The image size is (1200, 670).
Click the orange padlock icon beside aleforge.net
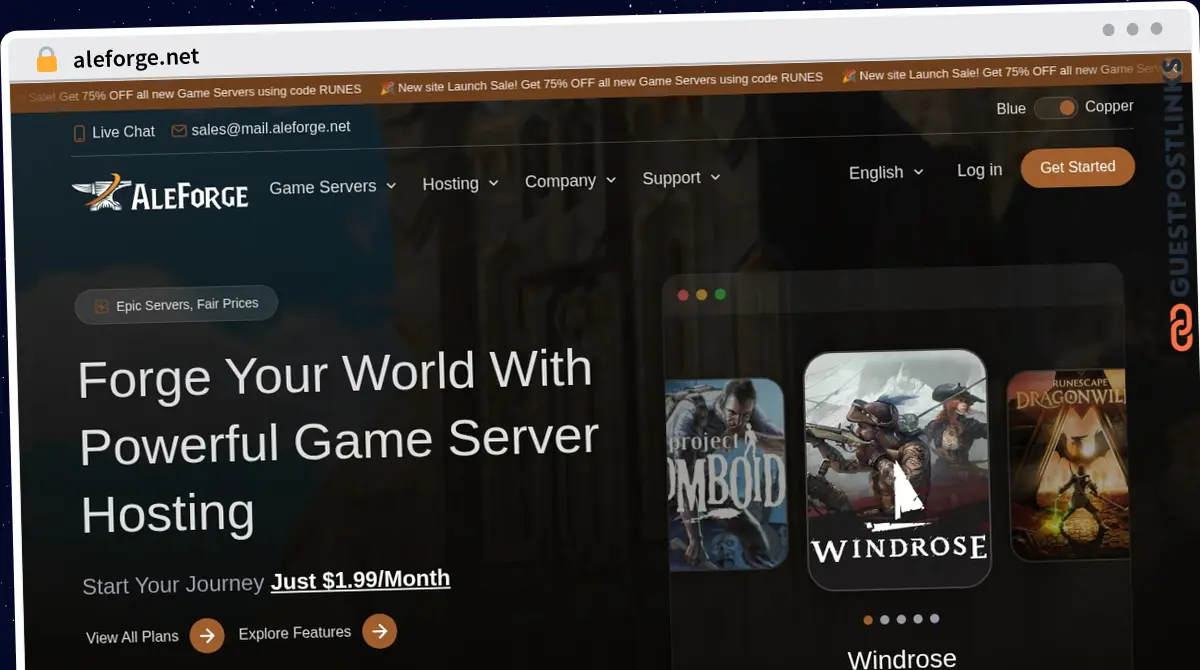47,60
